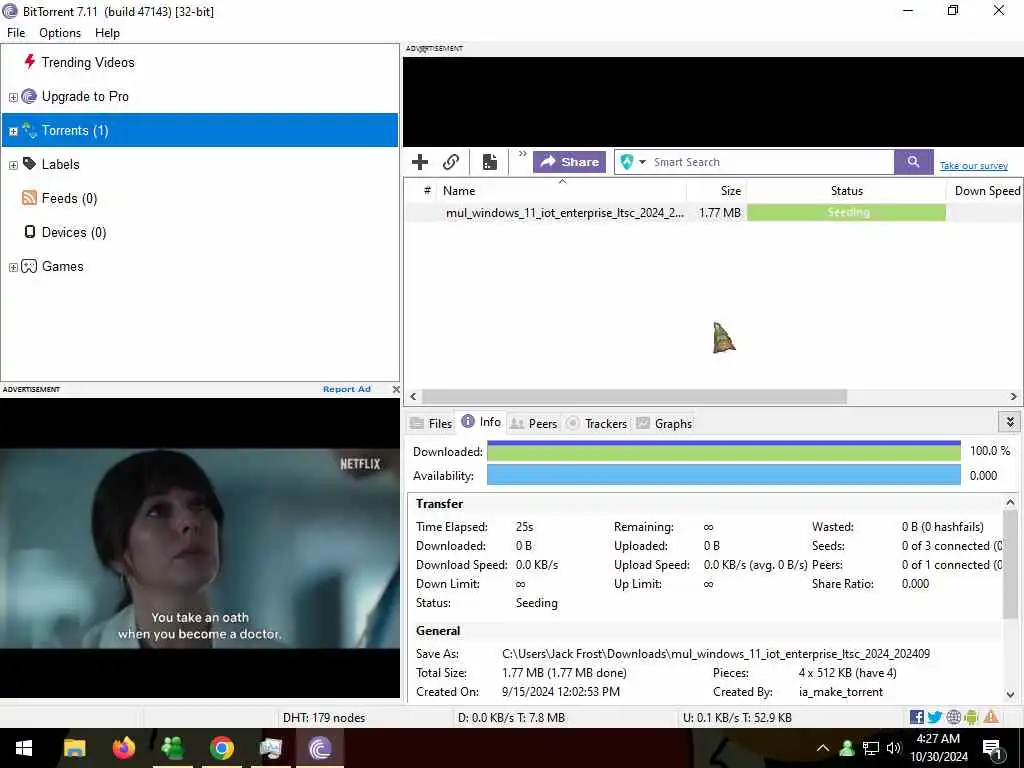Click the green Downloaded progress bar
The width and height of the screenshot is (1024, 768).
(x=724, y=451)
